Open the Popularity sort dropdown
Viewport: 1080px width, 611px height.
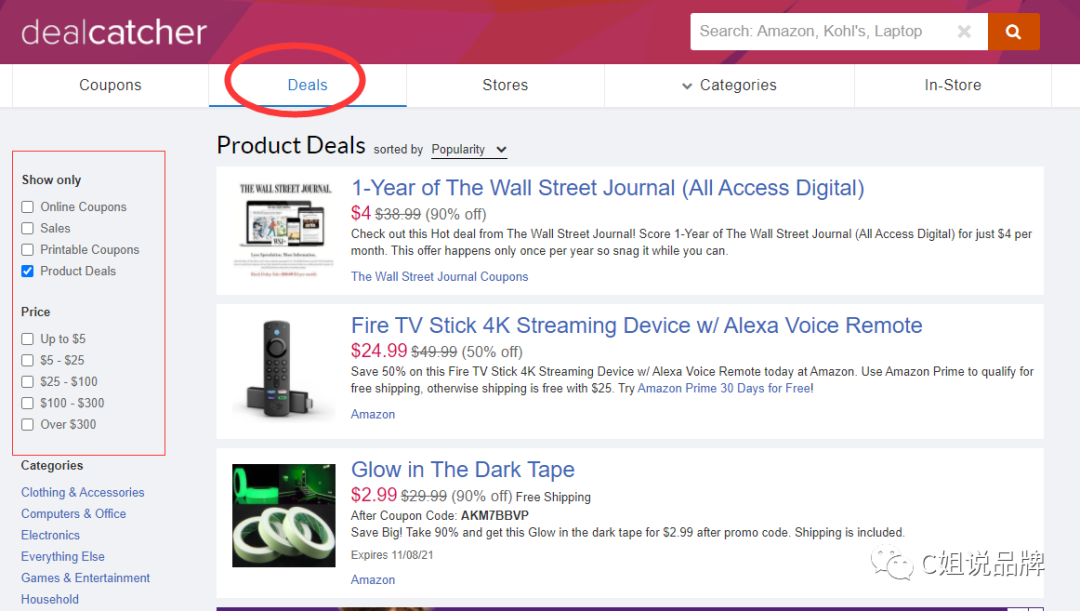tap(469, 150)
